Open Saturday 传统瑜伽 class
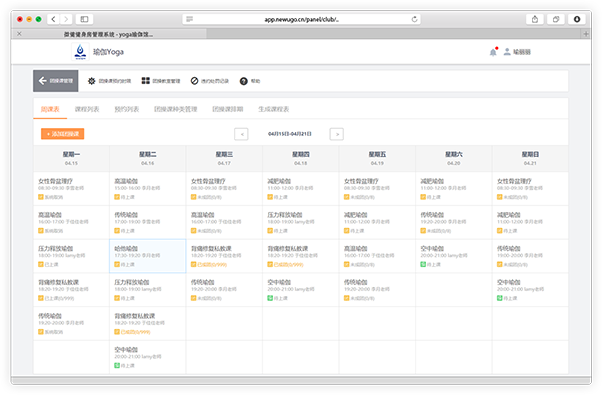This screenshot has height=395, width=602. pos(454,222)
